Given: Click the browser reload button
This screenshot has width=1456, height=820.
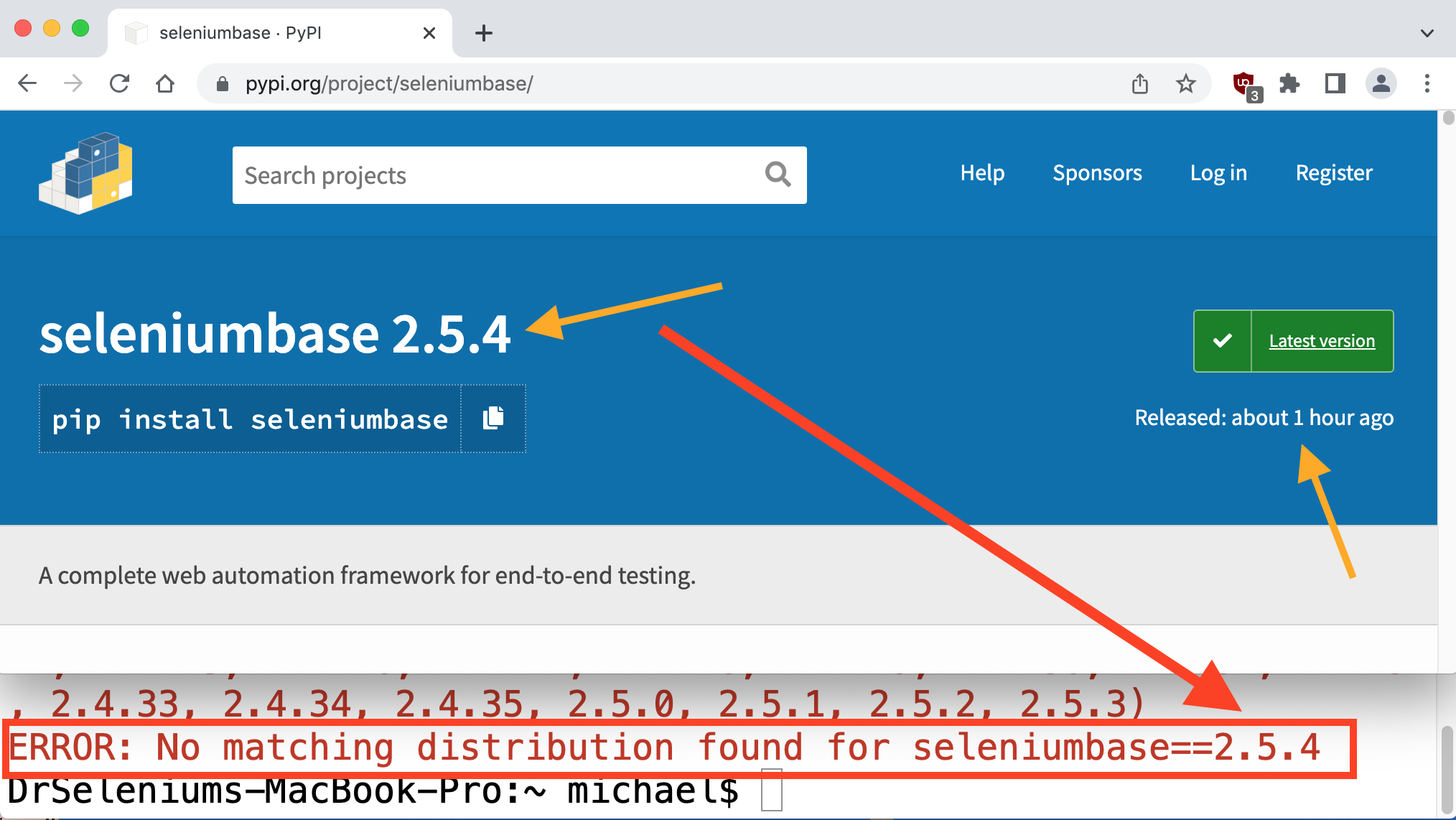Looking at the screenshot, I should 119,83.
